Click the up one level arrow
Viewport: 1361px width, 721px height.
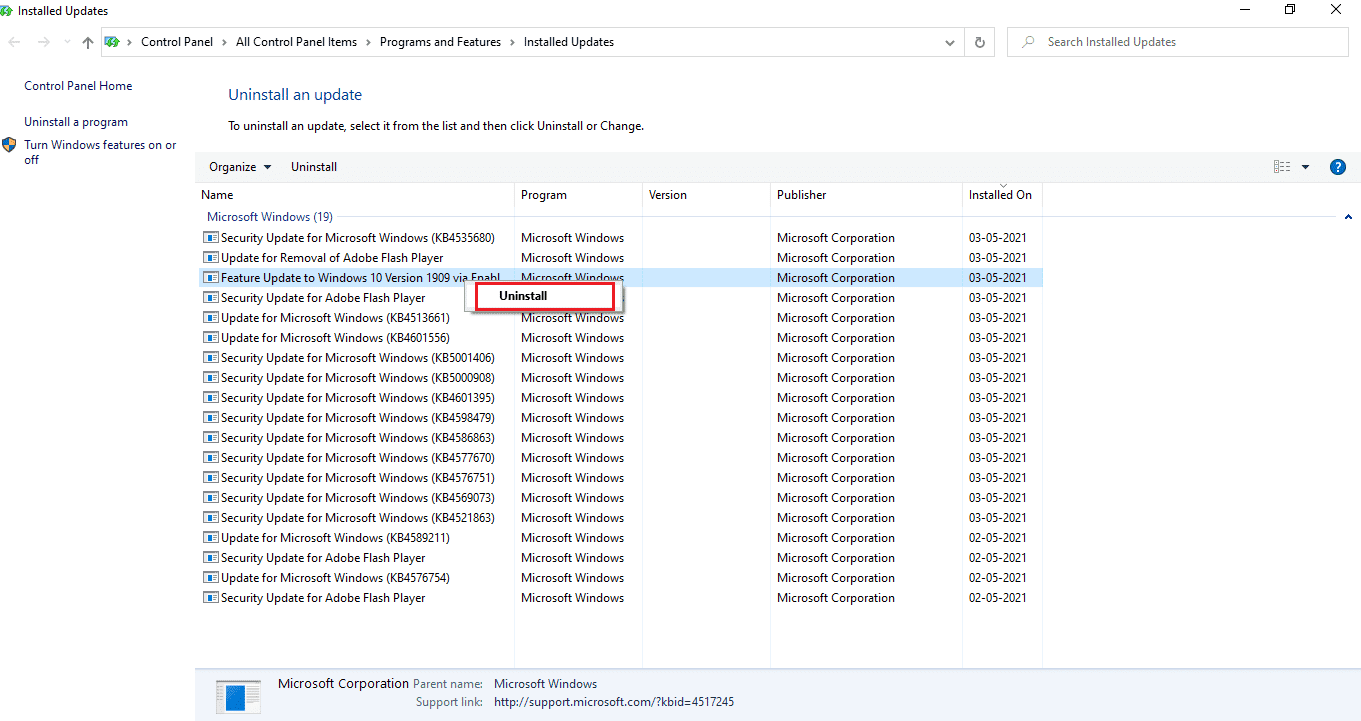click(87, 41)
